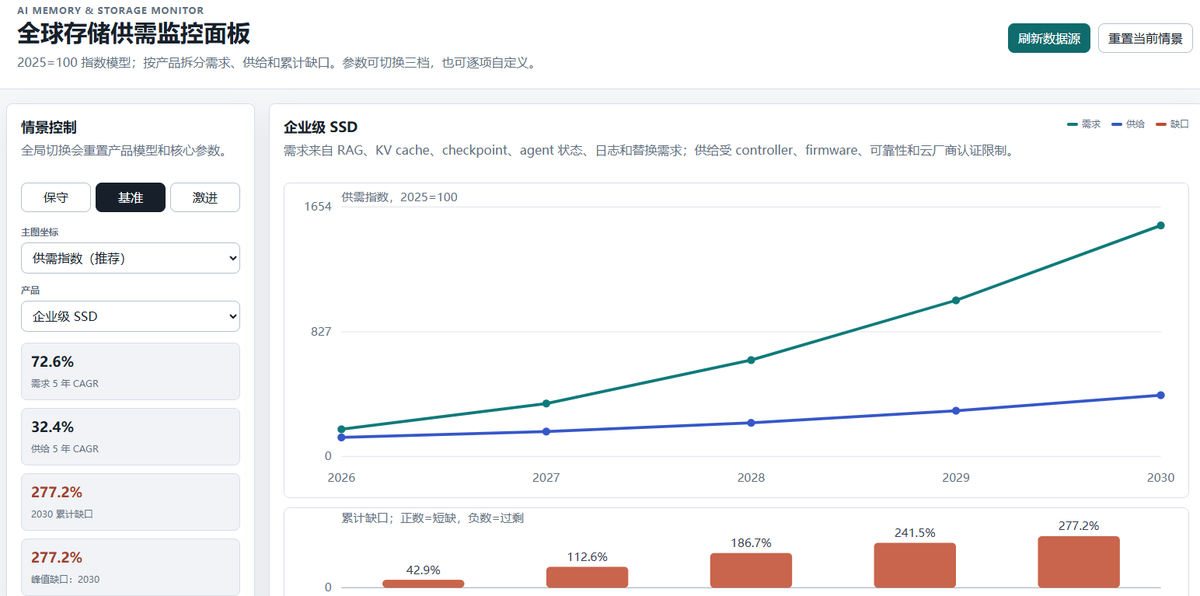This screenshot has width=1200, height=596.
Task: Click the 32.4% 供给 5 年 CAGR card
Action: (x=130, y=436)
